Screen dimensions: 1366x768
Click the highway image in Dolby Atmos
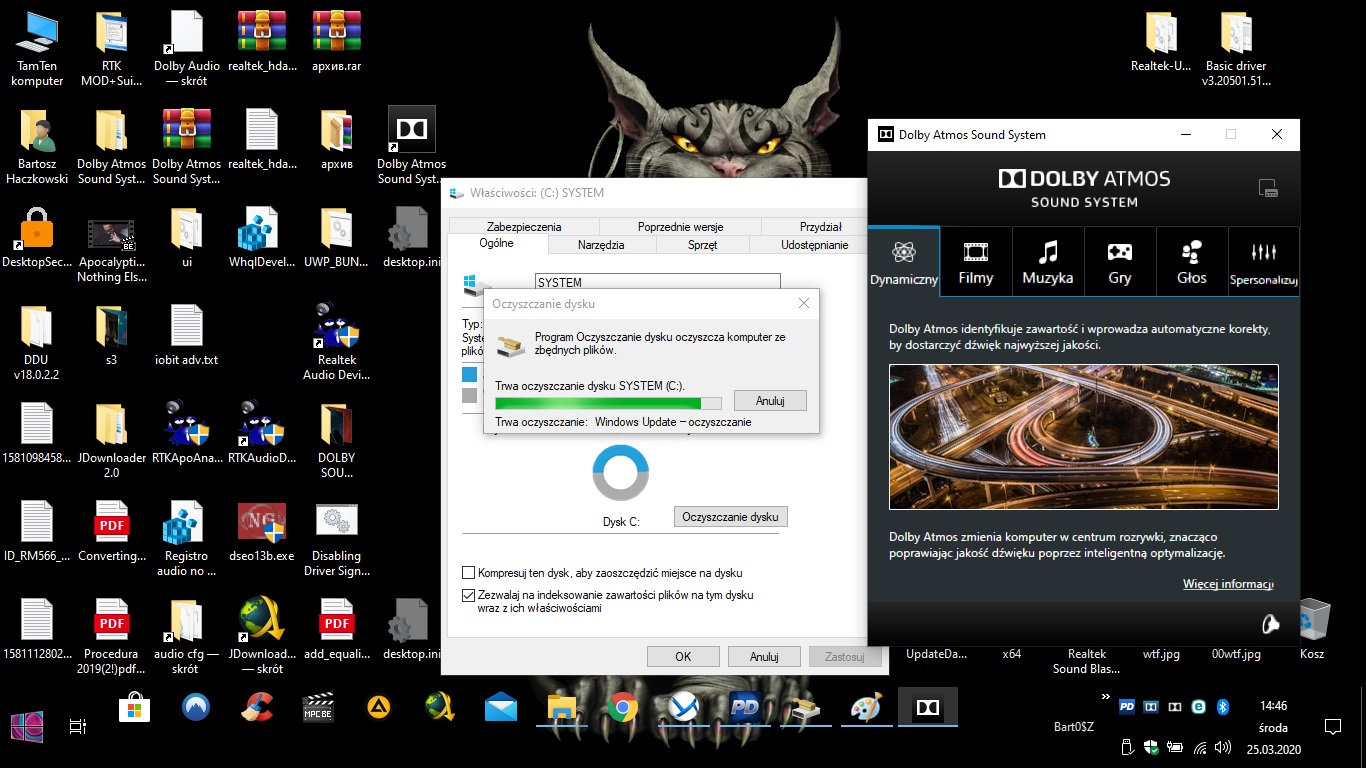pyautogui.click(x=1084, y=437)
